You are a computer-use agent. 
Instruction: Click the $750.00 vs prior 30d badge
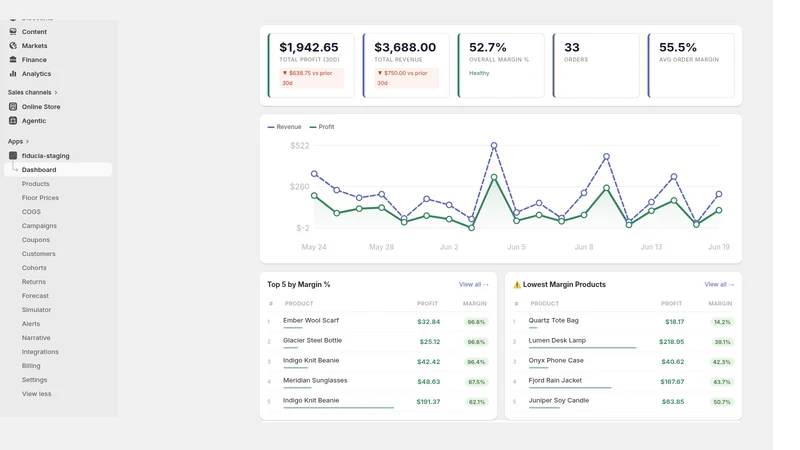pyautogui.click(x=407, y=78)
